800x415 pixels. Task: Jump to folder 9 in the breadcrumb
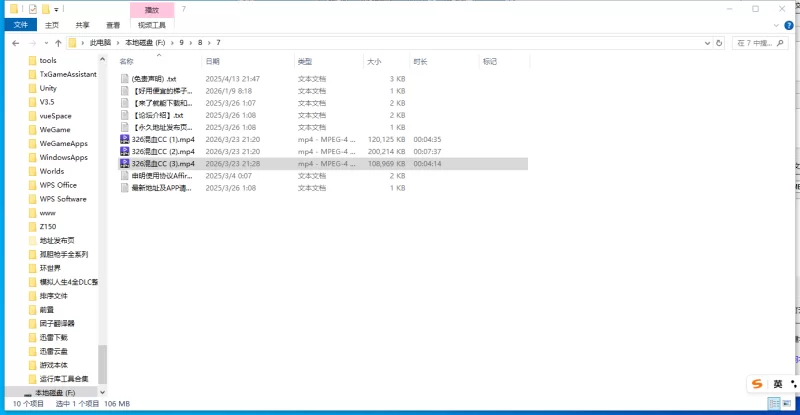[x=181, y=43]
